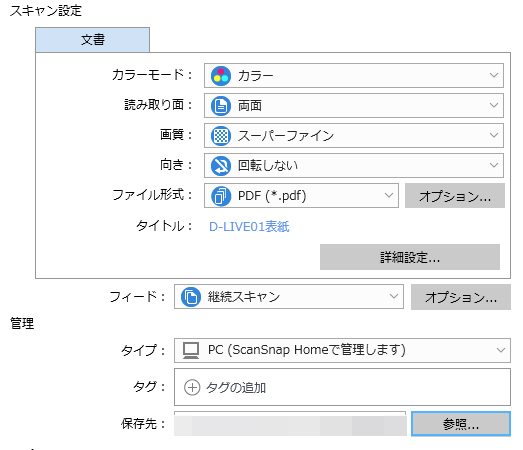523x450 pixels.
Task: Expand the ファイル形式 PDF dropdown arrow
Action: coord(389,195)
